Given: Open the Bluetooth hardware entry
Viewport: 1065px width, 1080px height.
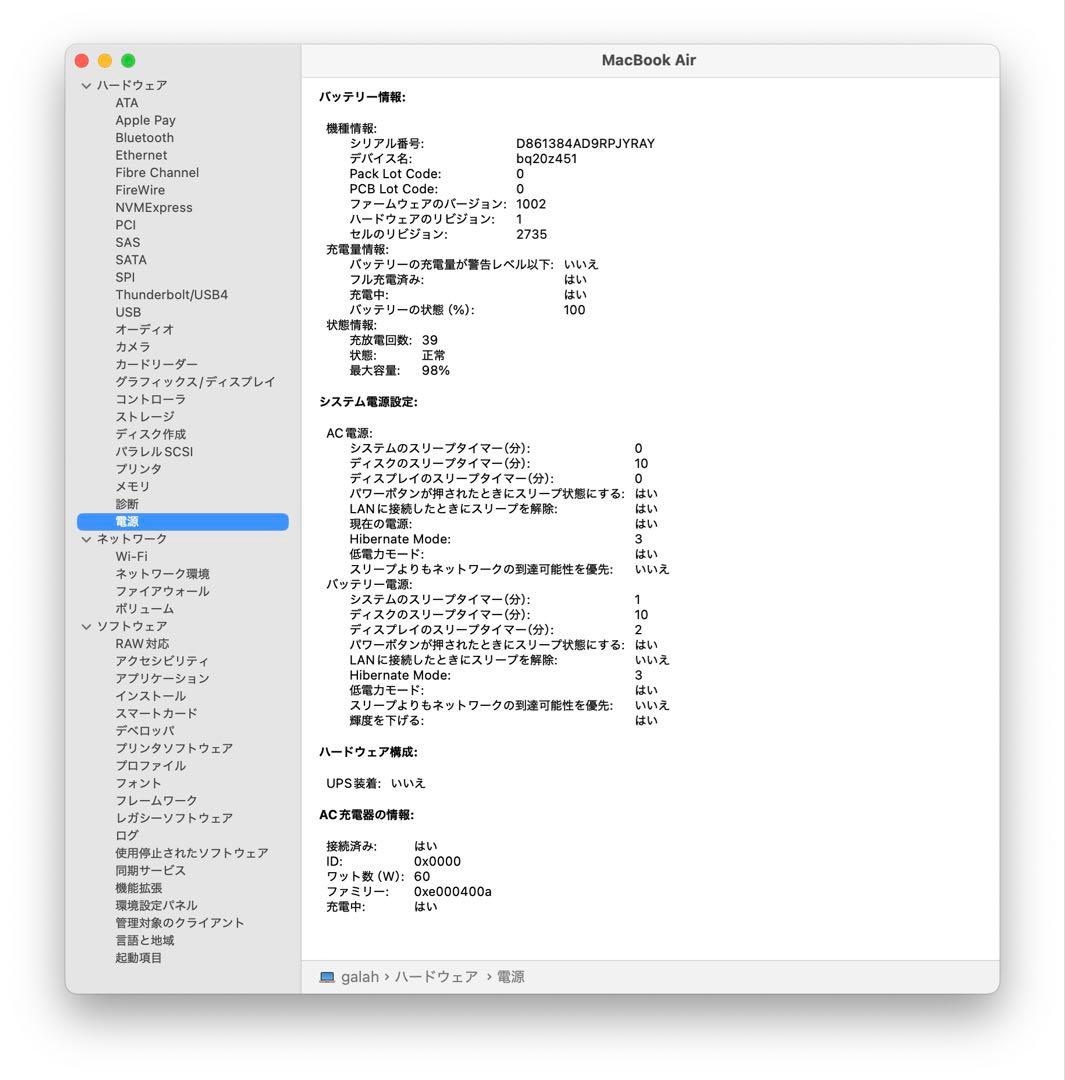Looking at the screenshot, I should click(x=145, y=138).
